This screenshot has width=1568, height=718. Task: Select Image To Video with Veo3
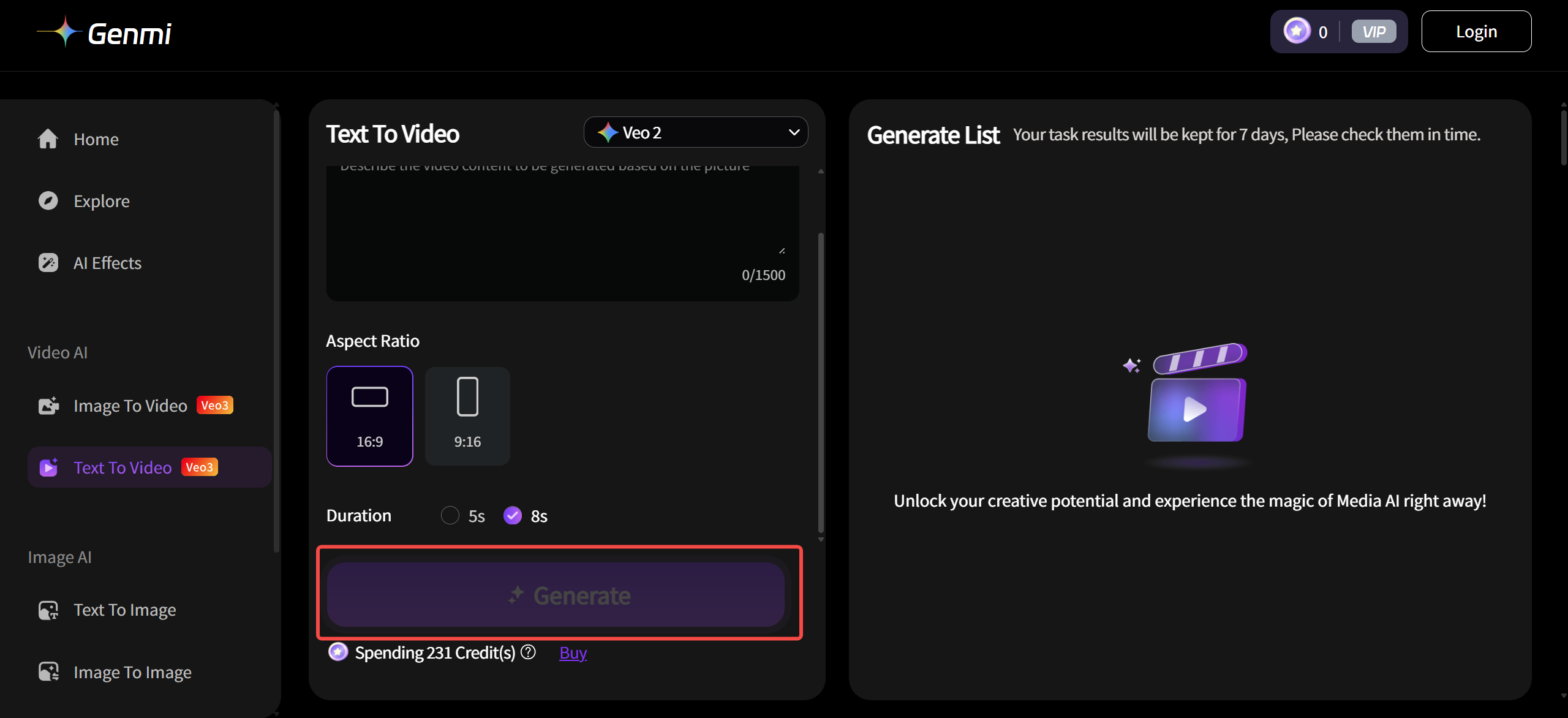pos(130,405)
